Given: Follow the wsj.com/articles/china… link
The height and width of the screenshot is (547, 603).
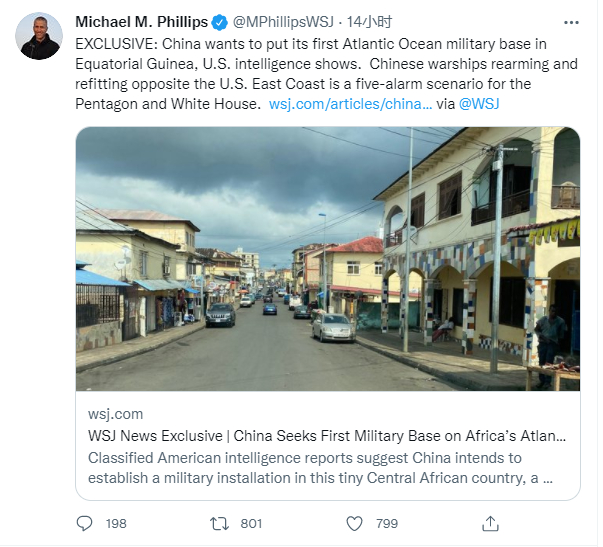Looking at the screenshot, I should click(x=351, y=103).
